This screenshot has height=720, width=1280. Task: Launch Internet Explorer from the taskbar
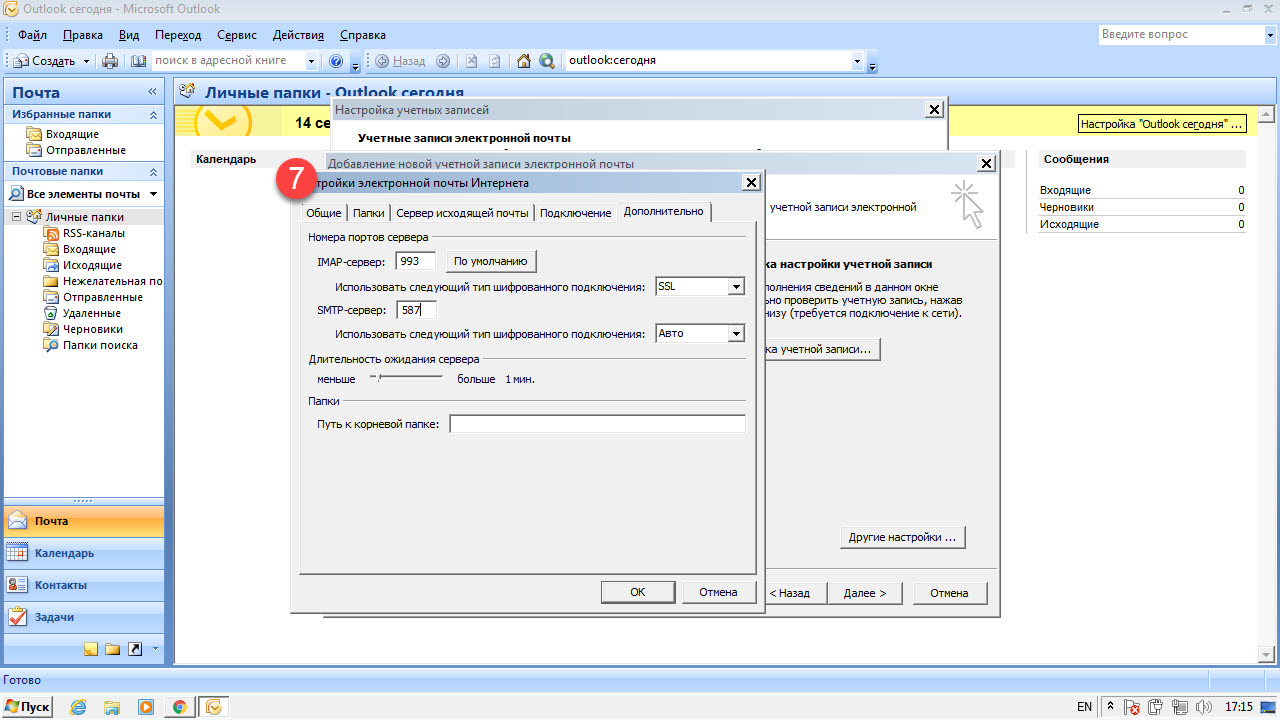pos(79,706)
